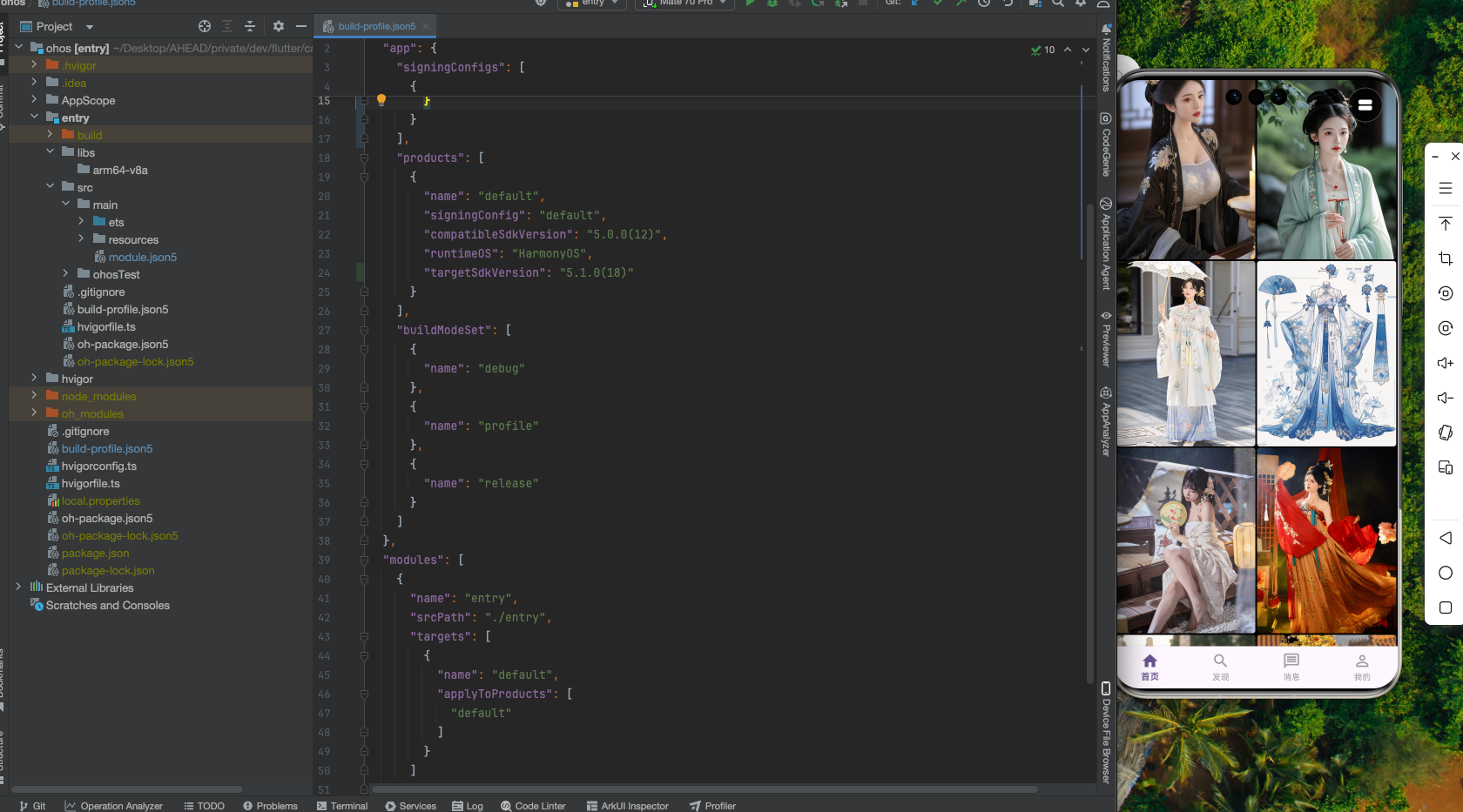Open the Project view dropdown
The height and width of the screenshot is (812, 1463).
pyautogui.click(x=89, y=27)
